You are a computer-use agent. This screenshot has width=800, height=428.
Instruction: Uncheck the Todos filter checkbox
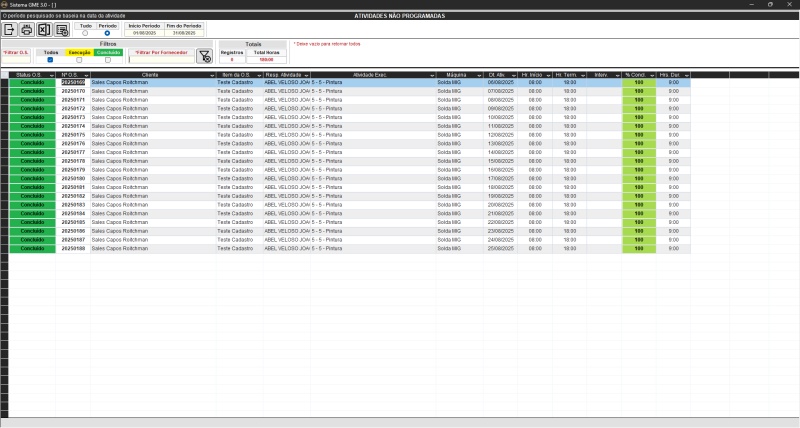(50, 60)
